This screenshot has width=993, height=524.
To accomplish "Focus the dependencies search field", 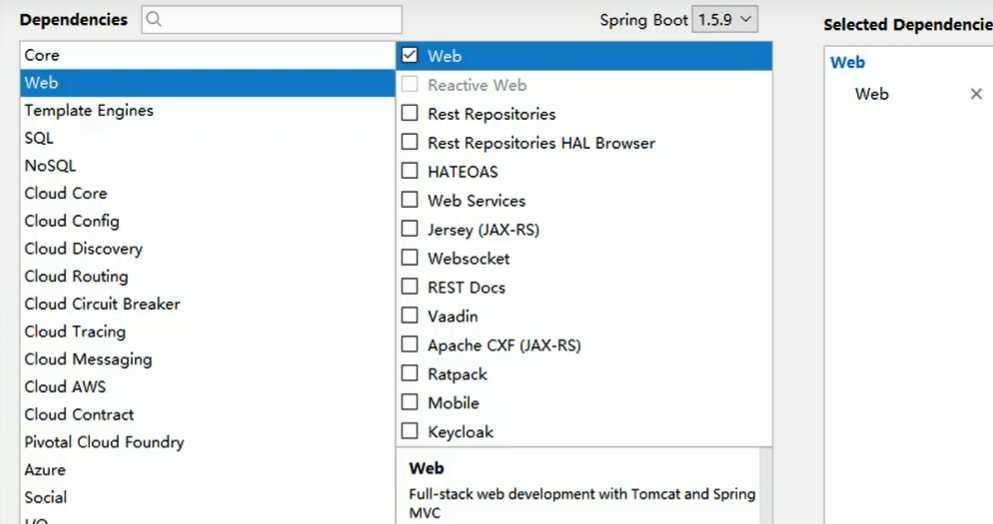I will [x=272, y=20].
